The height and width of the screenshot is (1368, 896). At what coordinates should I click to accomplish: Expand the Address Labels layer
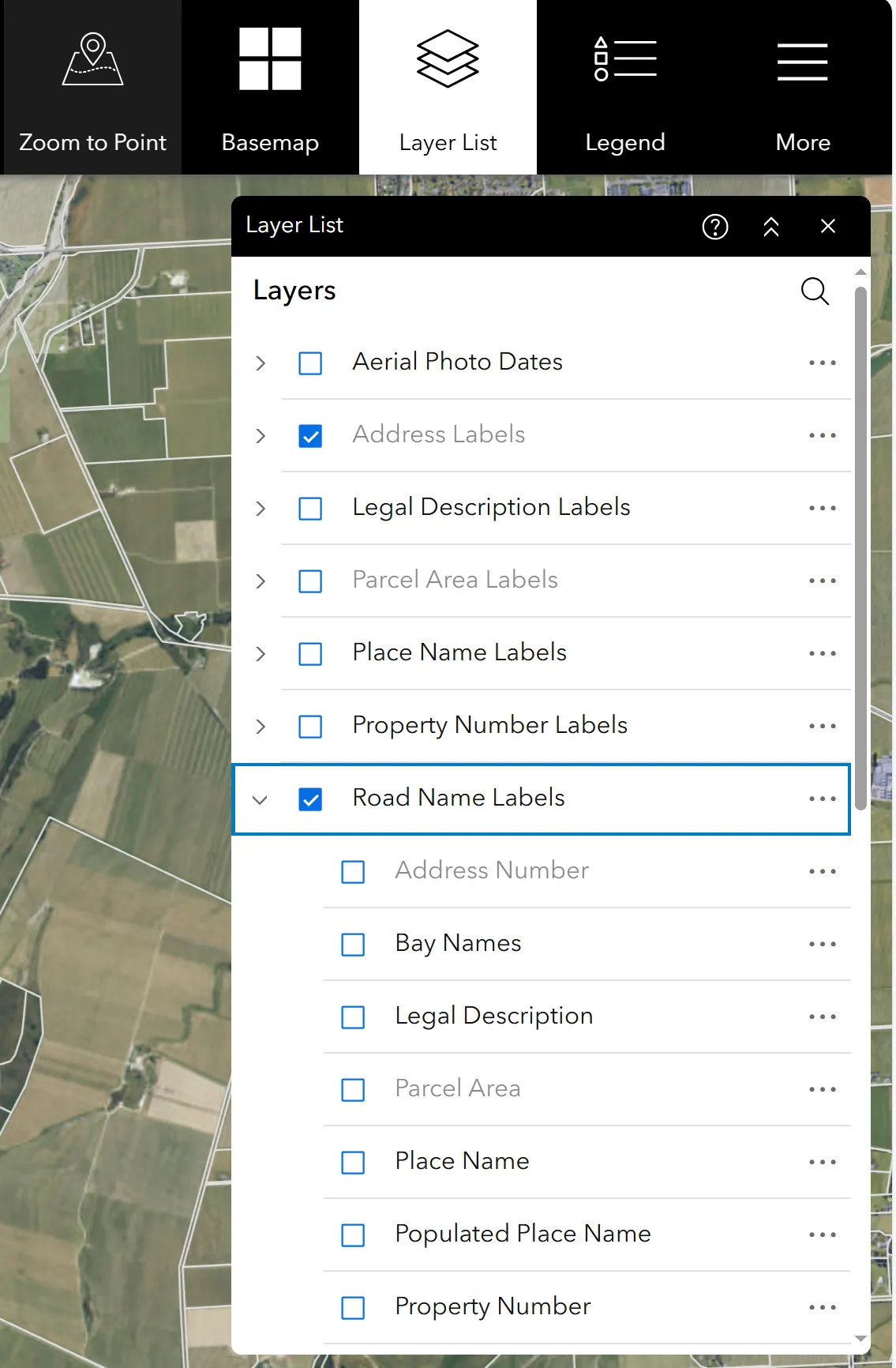(x=261, y=436)
